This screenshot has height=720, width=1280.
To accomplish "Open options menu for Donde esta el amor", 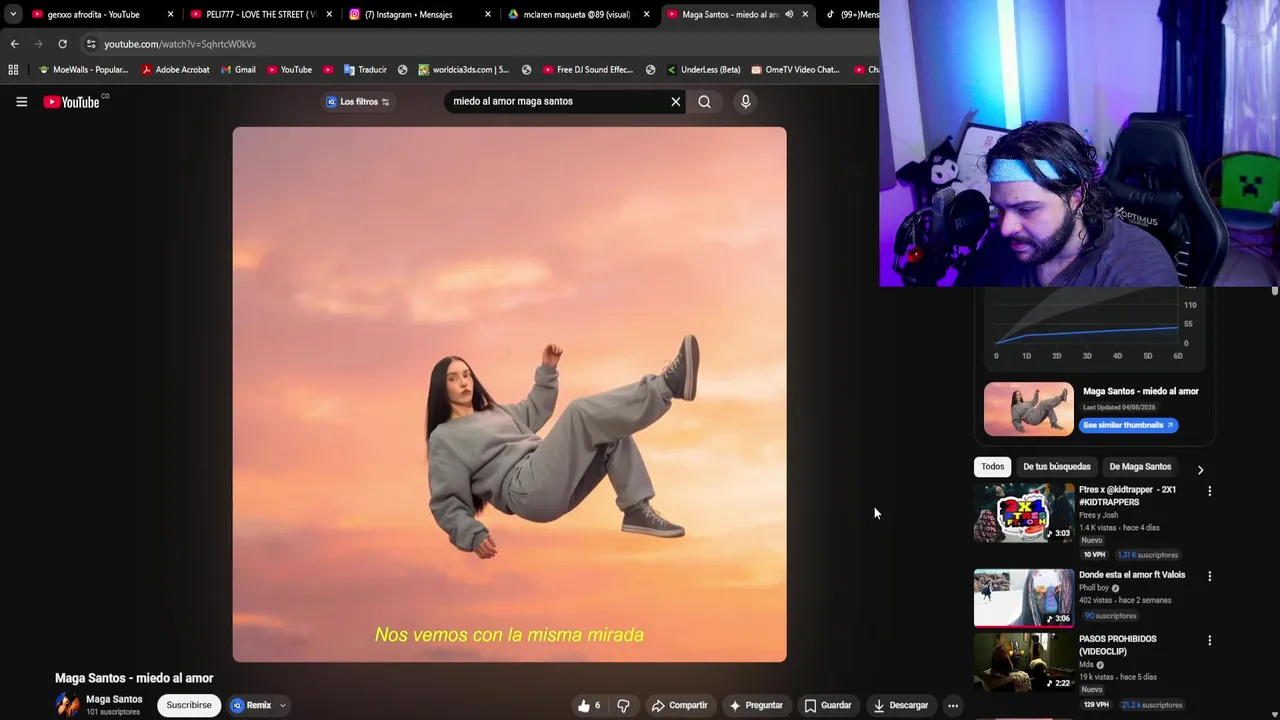I will coord(1209,577).
